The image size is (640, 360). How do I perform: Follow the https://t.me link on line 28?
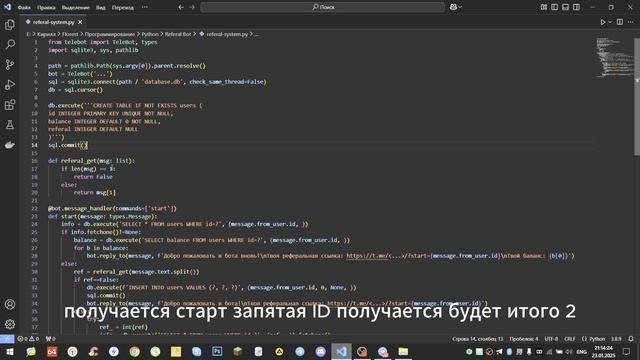click(x=367, y=256)
